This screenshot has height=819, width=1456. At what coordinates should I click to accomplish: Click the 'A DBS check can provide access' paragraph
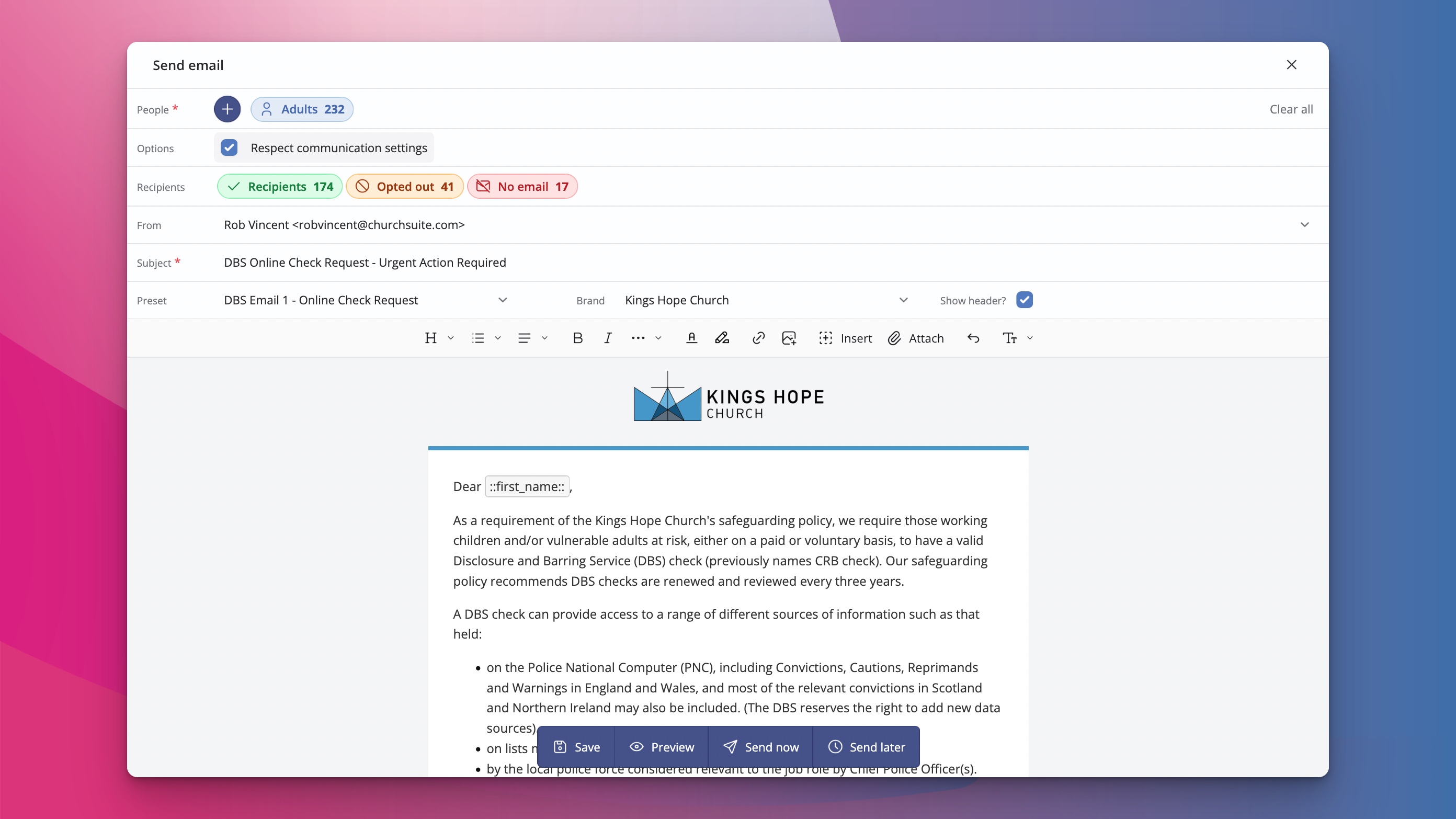[x=716, y=624]
